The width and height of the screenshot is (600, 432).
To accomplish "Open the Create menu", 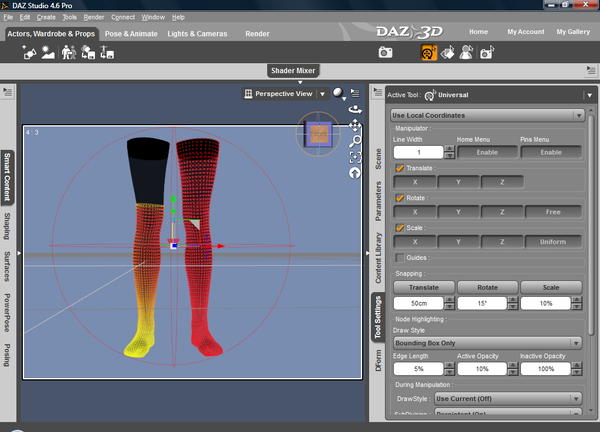I will (46, 17).
